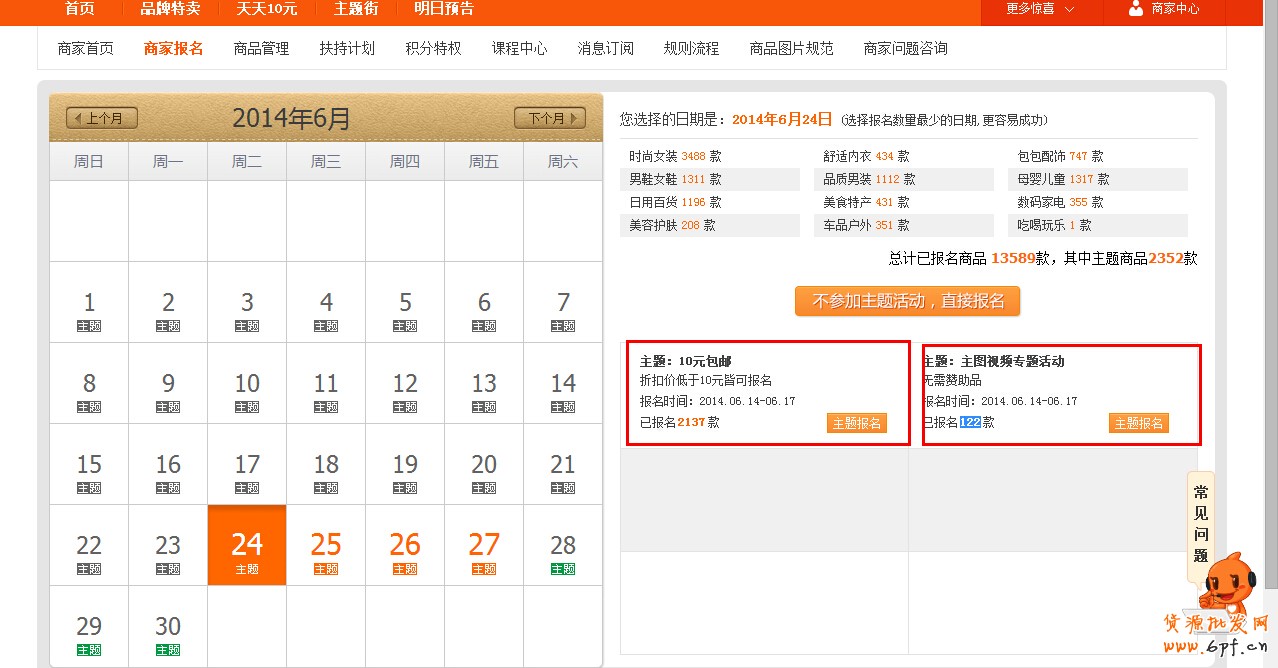Select 天天10元 in top menu
1278x668 pixels.
tap(267, 9)
